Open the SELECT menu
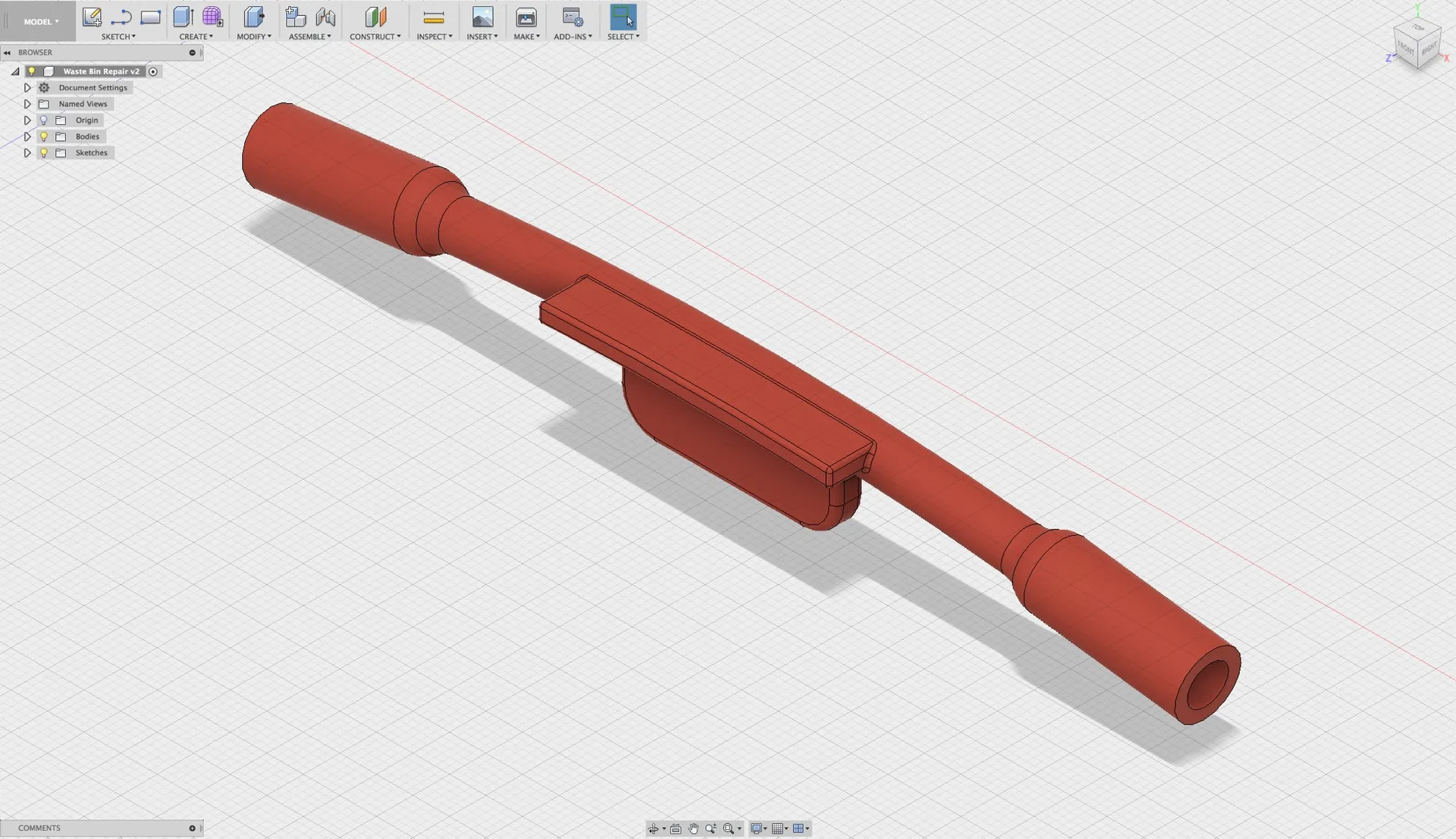Screen dimensions: 1456x839 tap(623, 36)
